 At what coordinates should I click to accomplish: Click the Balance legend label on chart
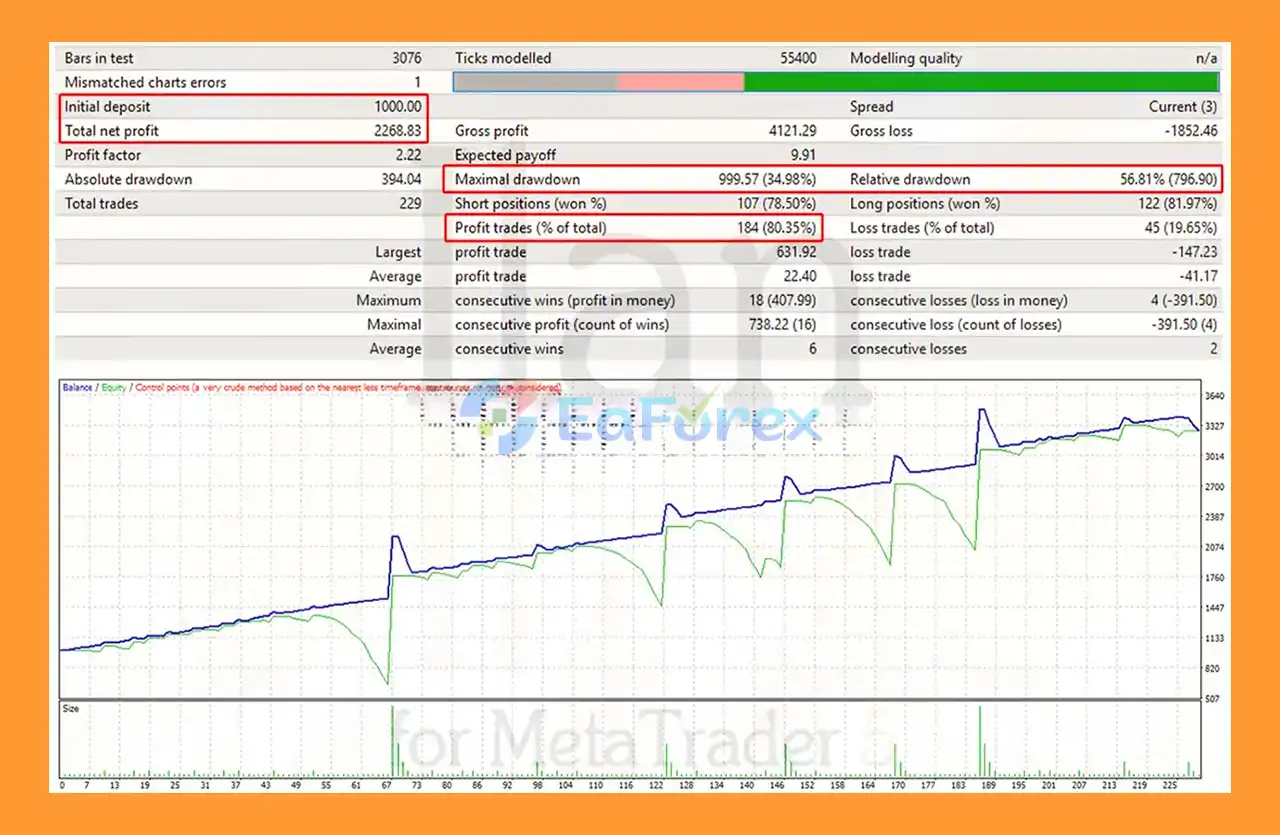(x=77, y=387)
